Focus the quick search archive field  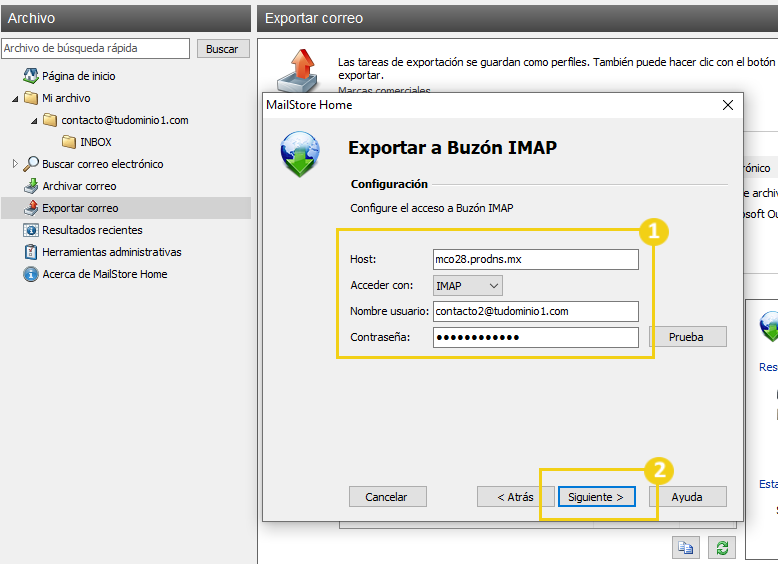coord(95,49)
